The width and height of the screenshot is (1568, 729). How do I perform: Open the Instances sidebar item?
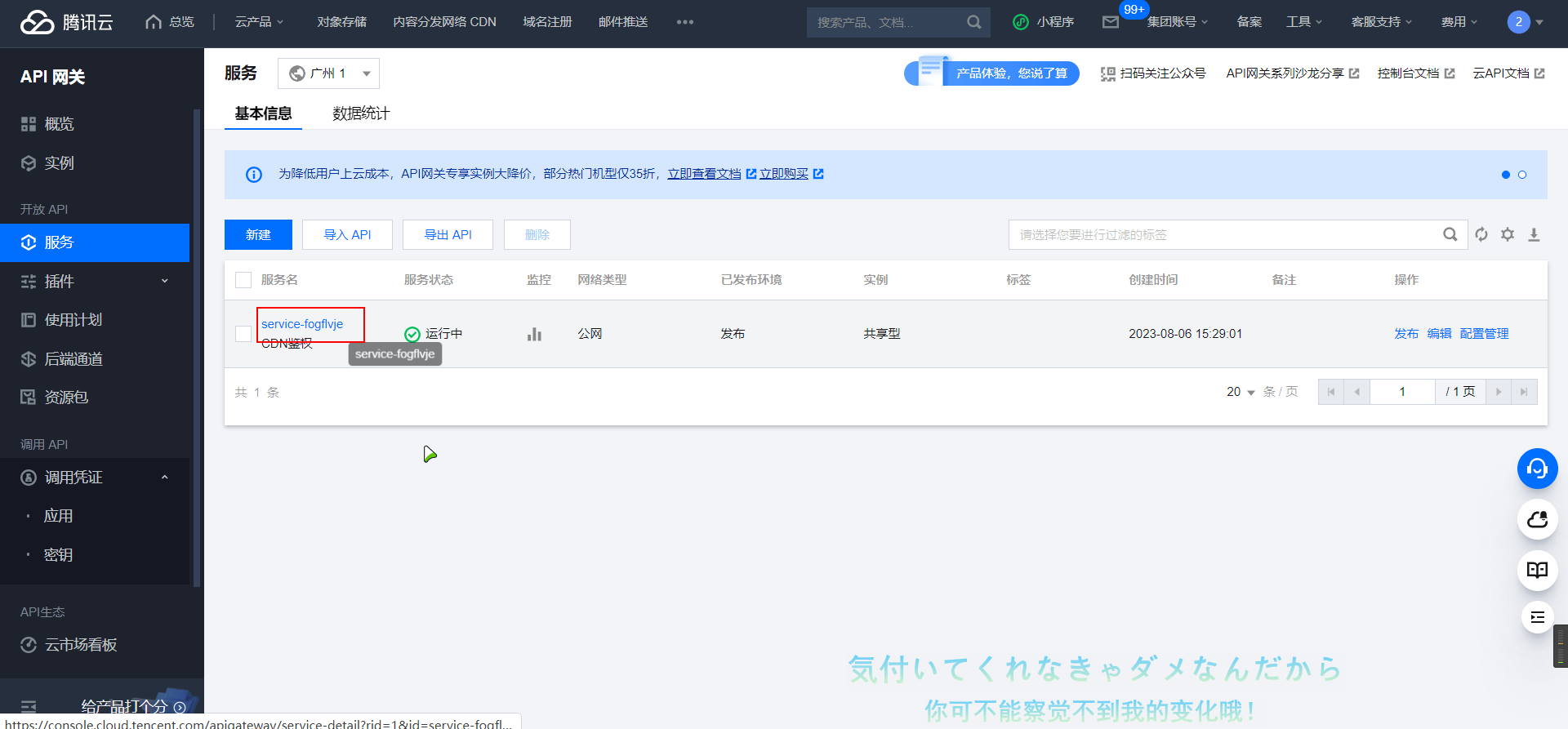(59, 163)
